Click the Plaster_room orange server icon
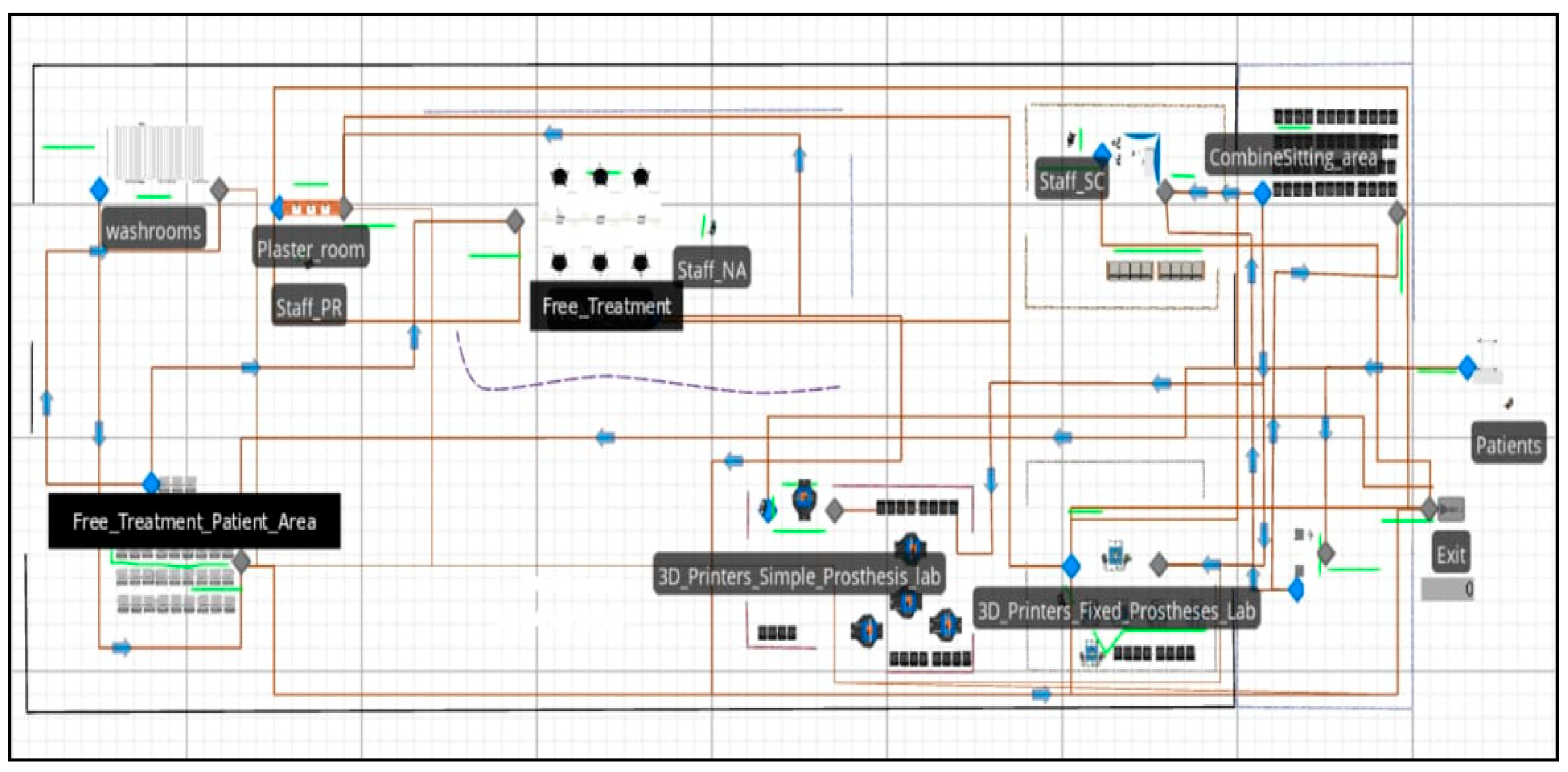This screenshot has height=772, width=1568. [x=311, y=209]
